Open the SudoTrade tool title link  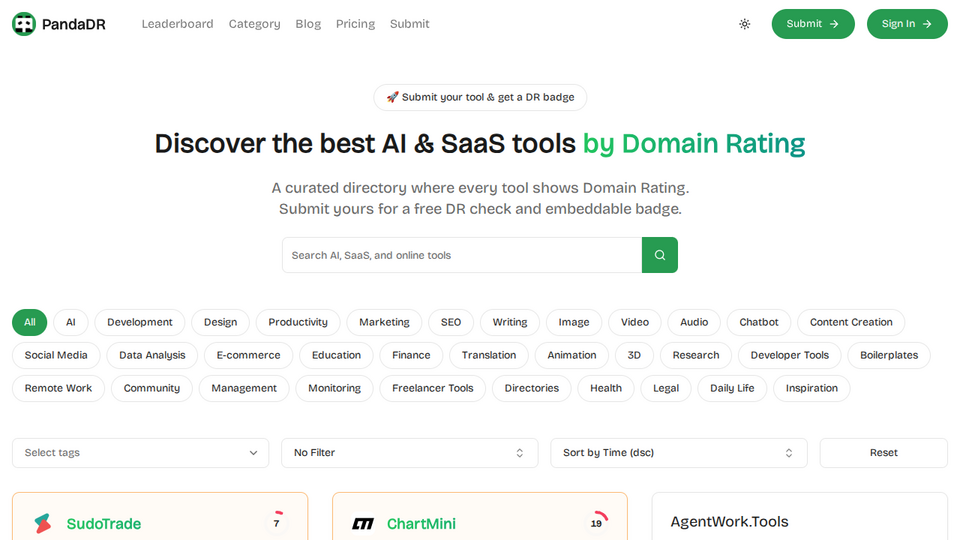103,523
